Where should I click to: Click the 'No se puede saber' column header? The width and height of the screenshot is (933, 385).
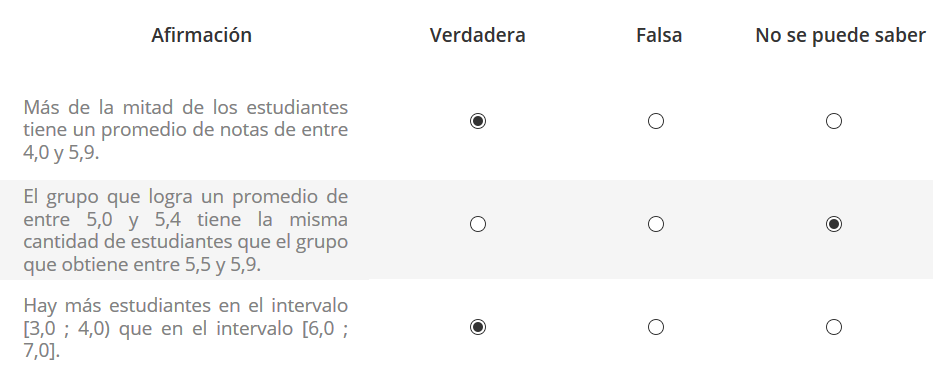pos(841,36)
